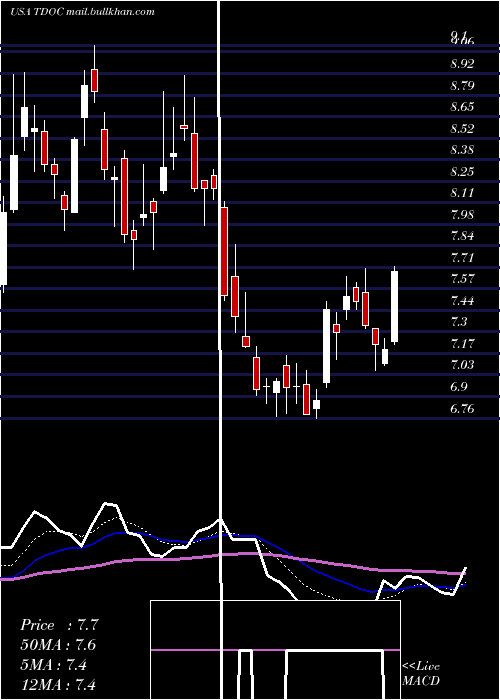Viewport: 500px width, 700px height.
Task: Click the 5MA : 7.4 readout
Action: (x=53, y=665)
